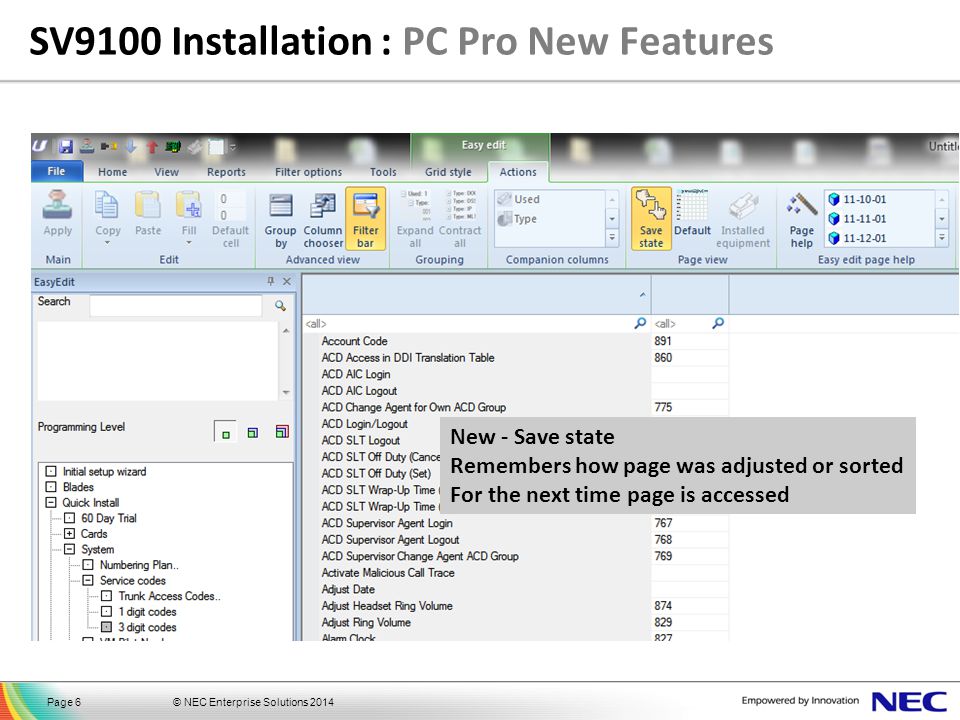
Task: Switch to the Tools tab
Action: coord(383,172)
